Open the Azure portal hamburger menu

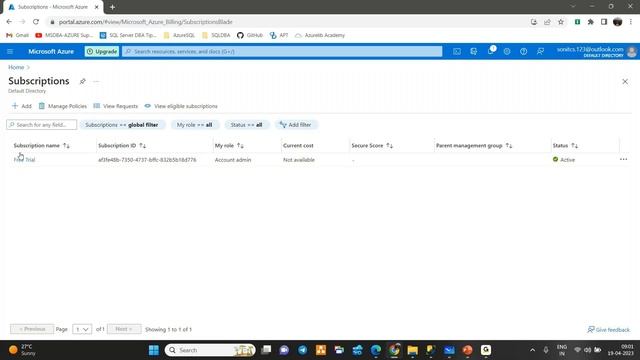coord(10,51)
